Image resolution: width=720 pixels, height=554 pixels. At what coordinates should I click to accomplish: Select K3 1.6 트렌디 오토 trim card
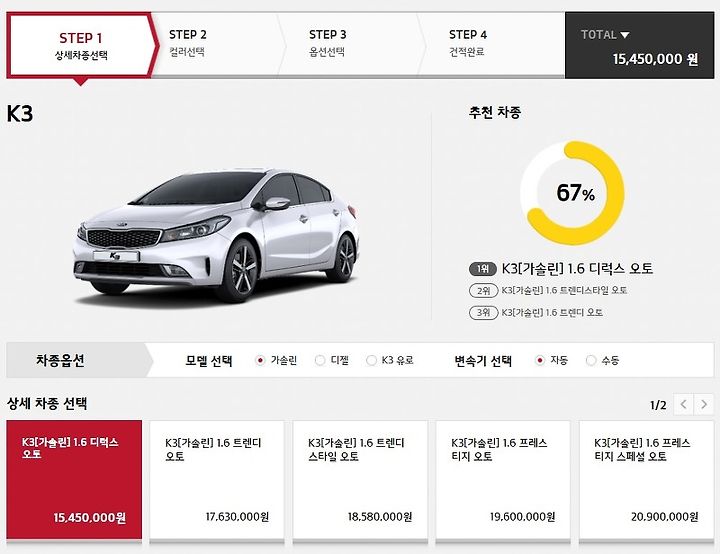pos(217,480)
